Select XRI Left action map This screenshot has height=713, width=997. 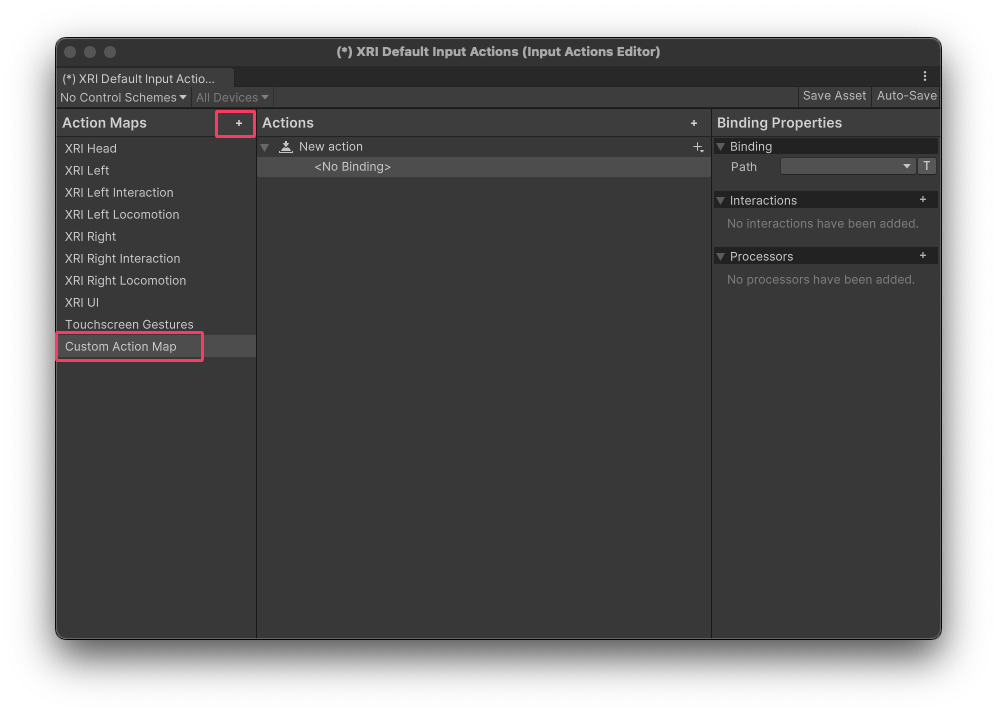click(x=156, y=170)
